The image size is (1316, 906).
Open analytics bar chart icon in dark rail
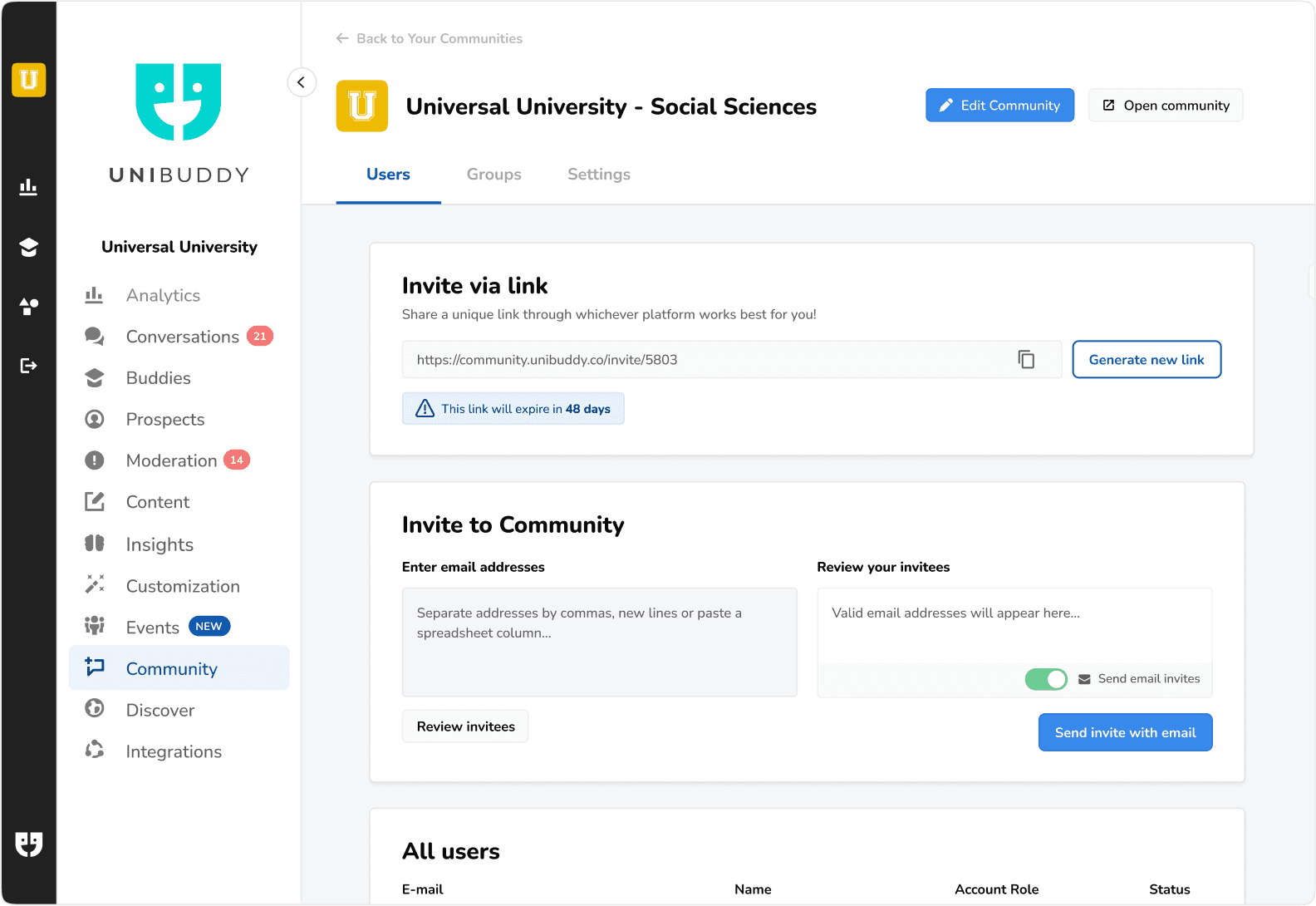28,187
